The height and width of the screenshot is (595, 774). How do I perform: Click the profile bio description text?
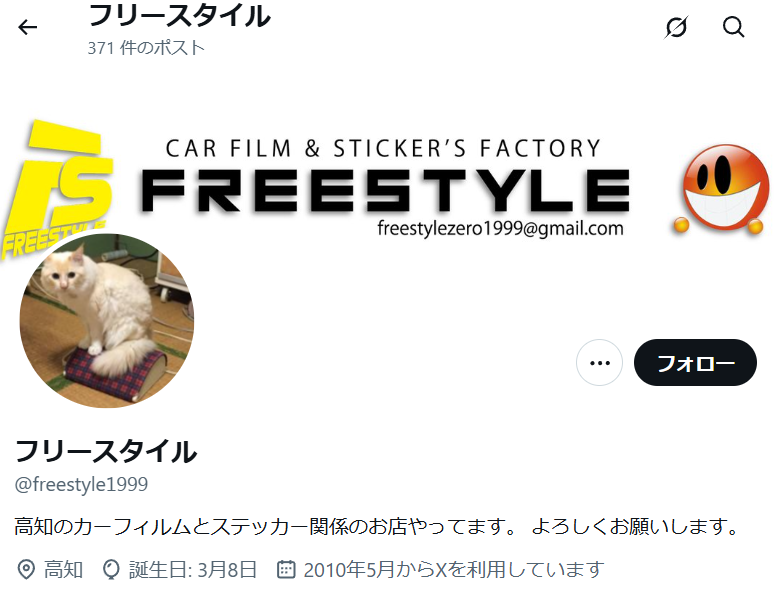point(377,526)
